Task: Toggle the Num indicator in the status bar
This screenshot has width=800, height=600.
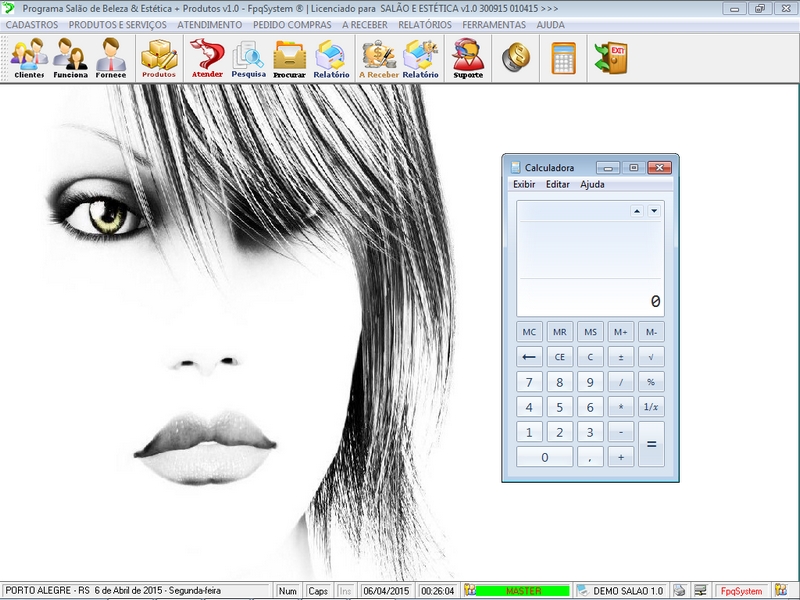Action: click(288, 591)
